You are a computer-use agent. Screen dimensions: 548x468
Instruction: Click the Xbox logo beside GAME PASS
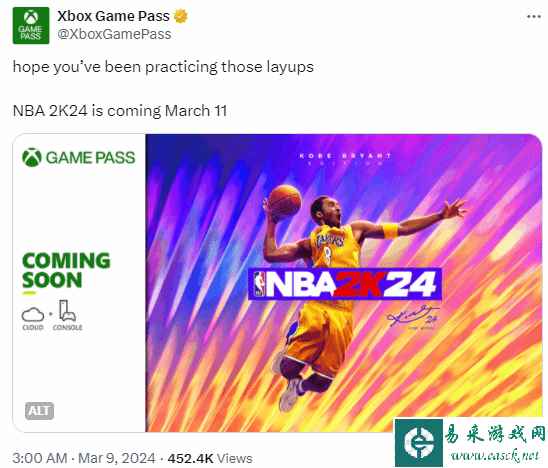tap(32, 157)
